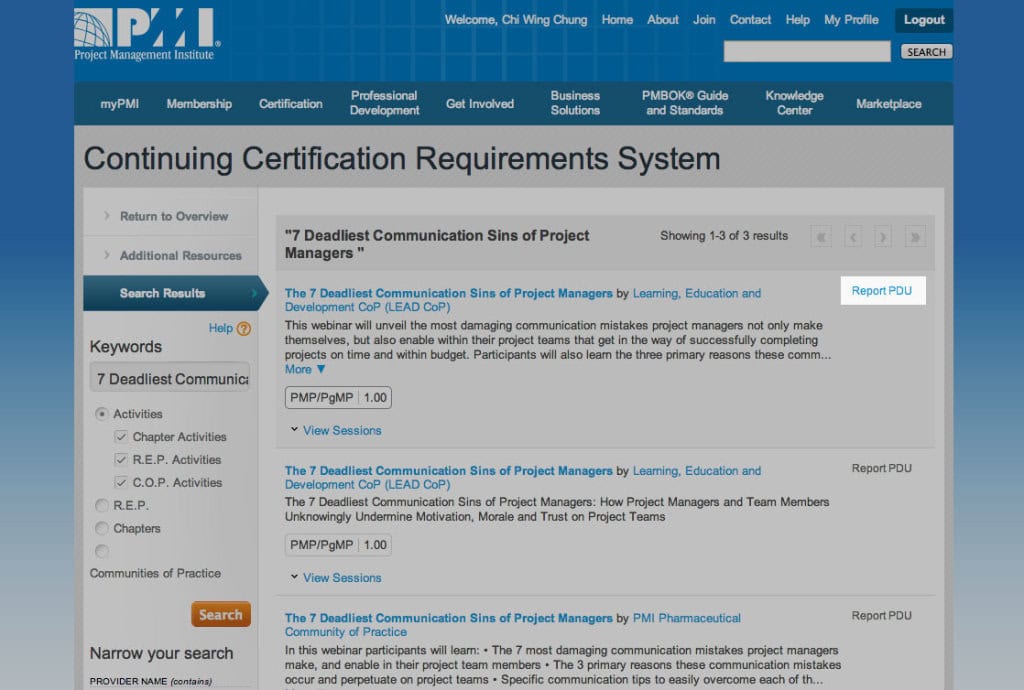Viewport: 1024px width, 690px height.
Task: Click the orange Search button
Action: coord(221,614)
